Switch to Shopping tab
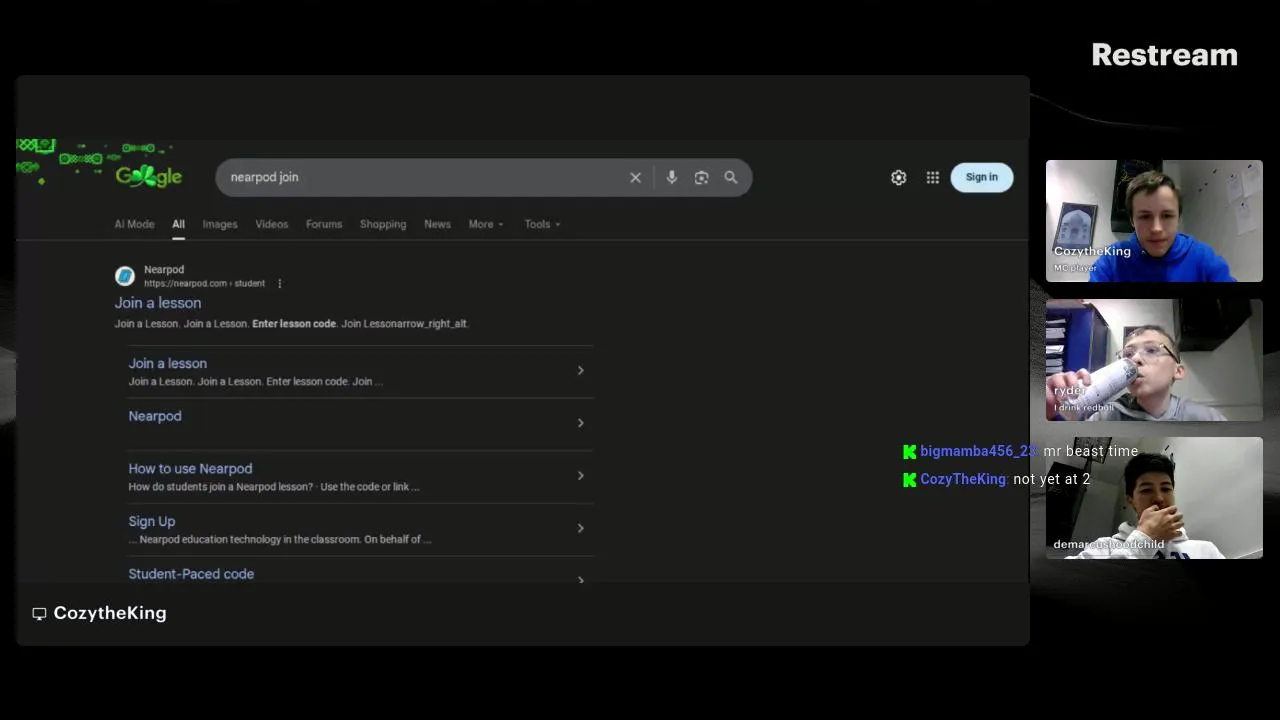Viewport: 1280px width, 720px height. [383, 224]
